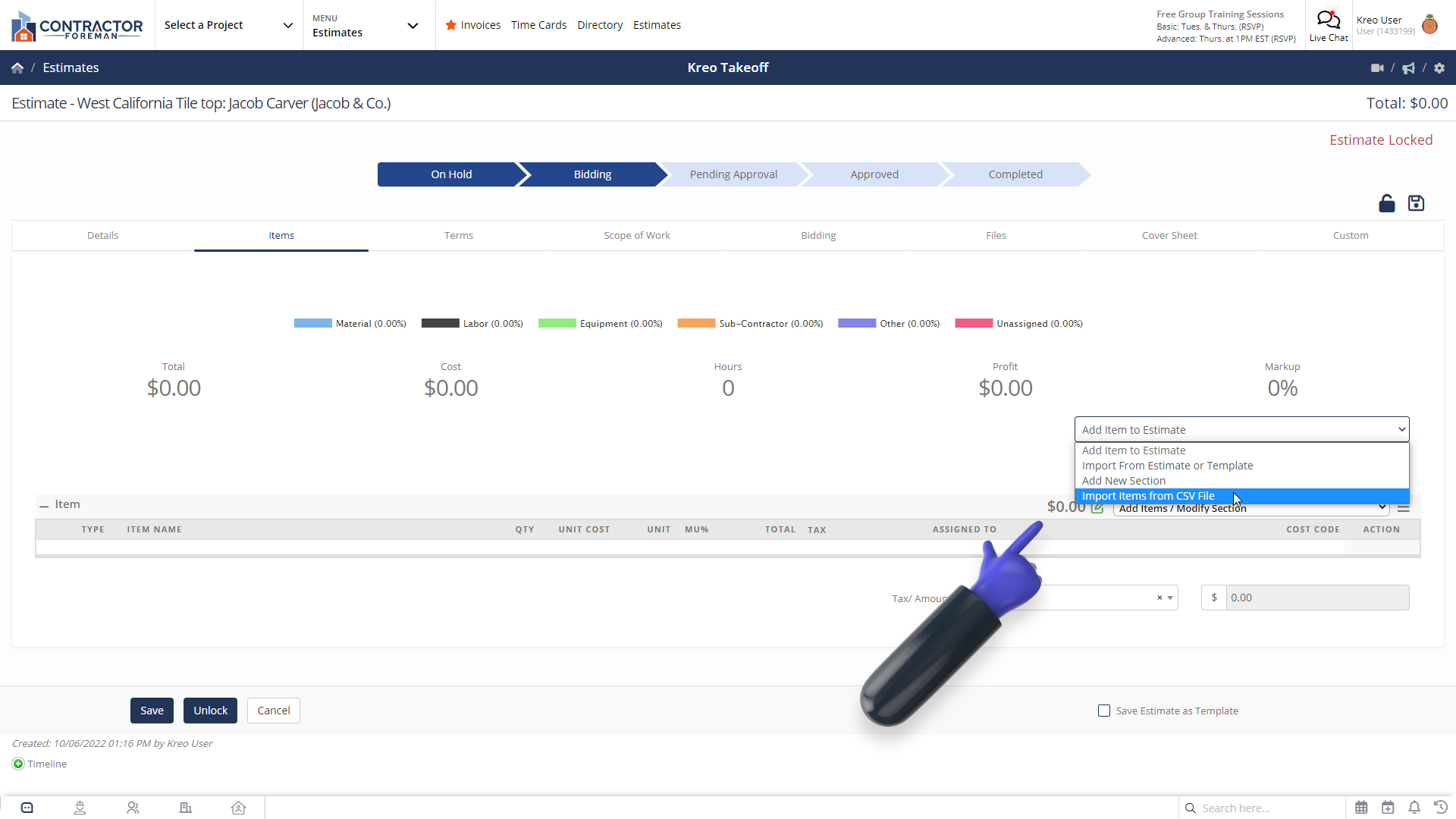
Task: Open the Item section hamburger menu
Action: (x=1404, y=508)
